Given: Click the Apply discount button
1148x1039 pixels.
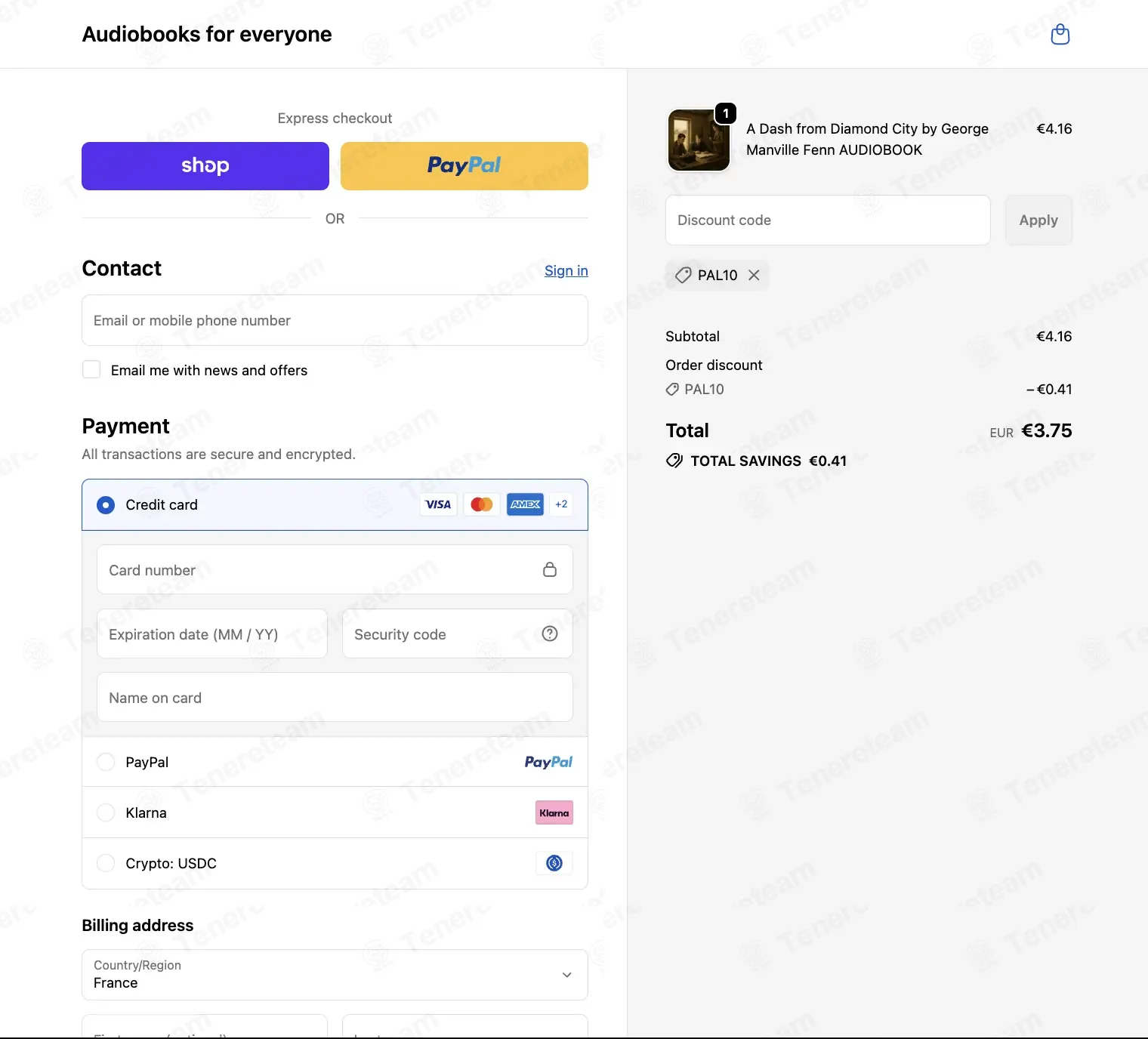Looking at the screenshot, I should [1038, 220].
